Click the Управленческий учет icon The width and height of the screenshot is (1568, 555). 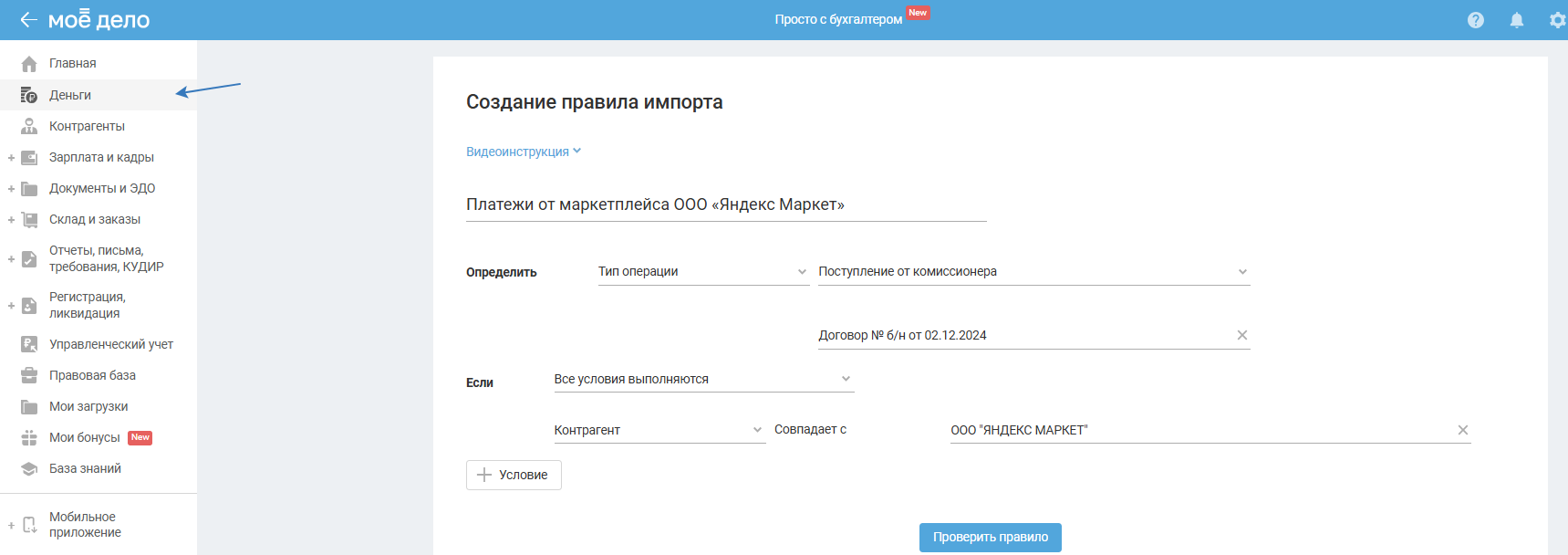tap(29, 344)
